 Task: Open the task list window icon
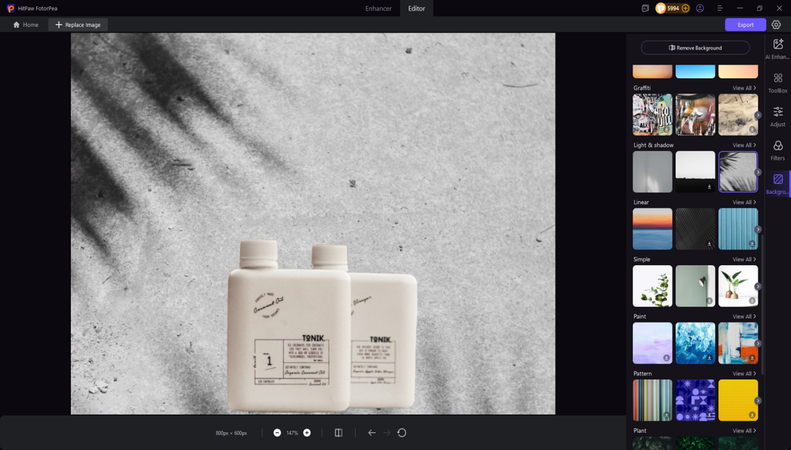pyautogui.click(x=645, y=9)
